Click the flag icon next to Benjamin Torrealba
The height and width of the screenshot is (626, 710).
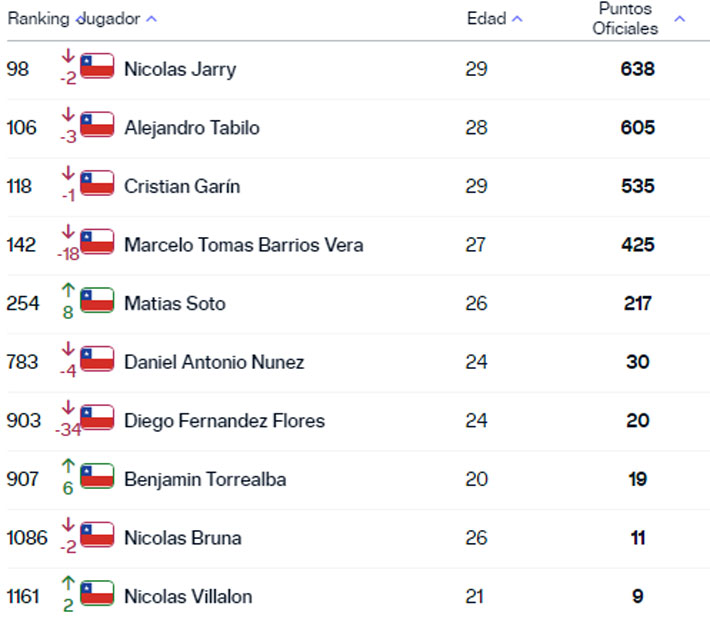(97, 477)
